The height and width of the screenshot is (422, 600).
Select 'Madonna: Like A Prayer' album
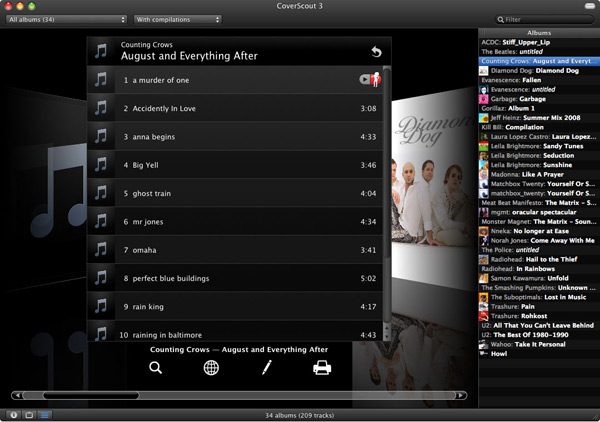tap(539, 174)
